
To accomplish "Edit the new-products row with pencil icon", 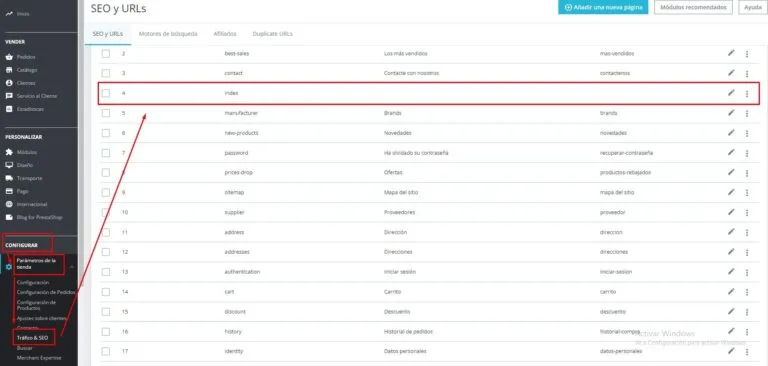I will tap(731, 132).
